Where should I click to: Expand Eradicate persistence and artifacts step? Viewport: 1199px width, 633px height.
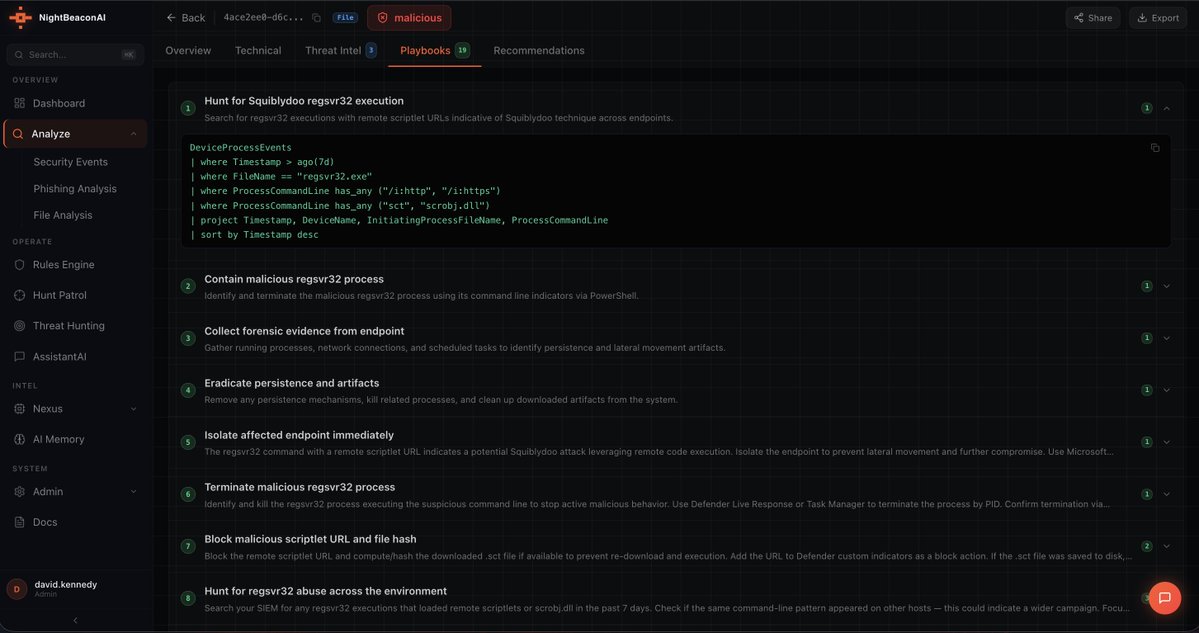point(1166,390)
